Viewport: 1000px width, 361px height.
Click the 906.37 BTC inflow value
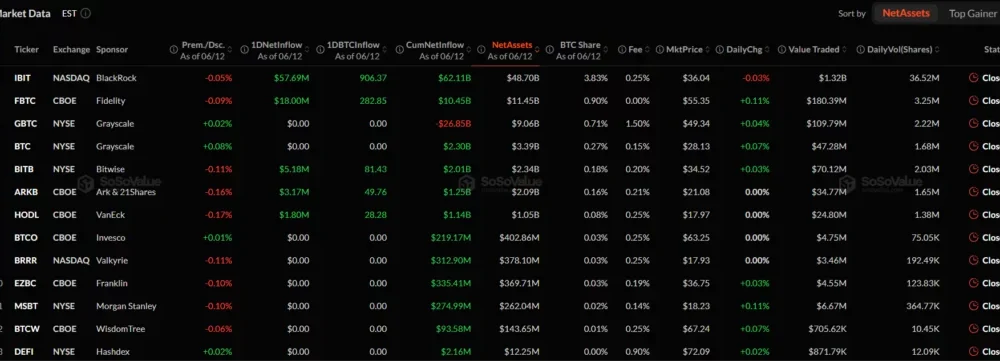click(x=373, y=78)
